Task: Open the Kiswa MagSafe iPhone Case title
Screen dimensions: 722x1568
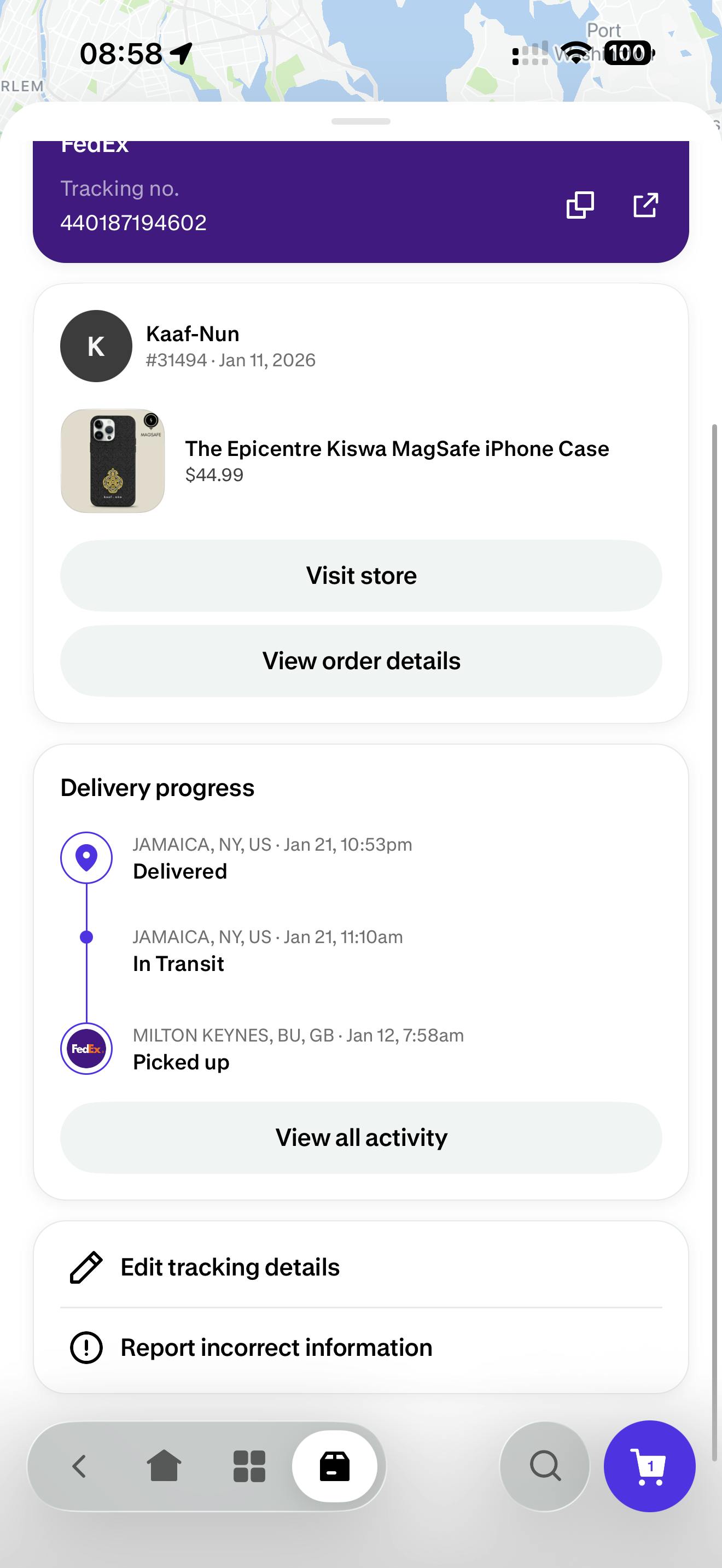Action: (397, 449)
